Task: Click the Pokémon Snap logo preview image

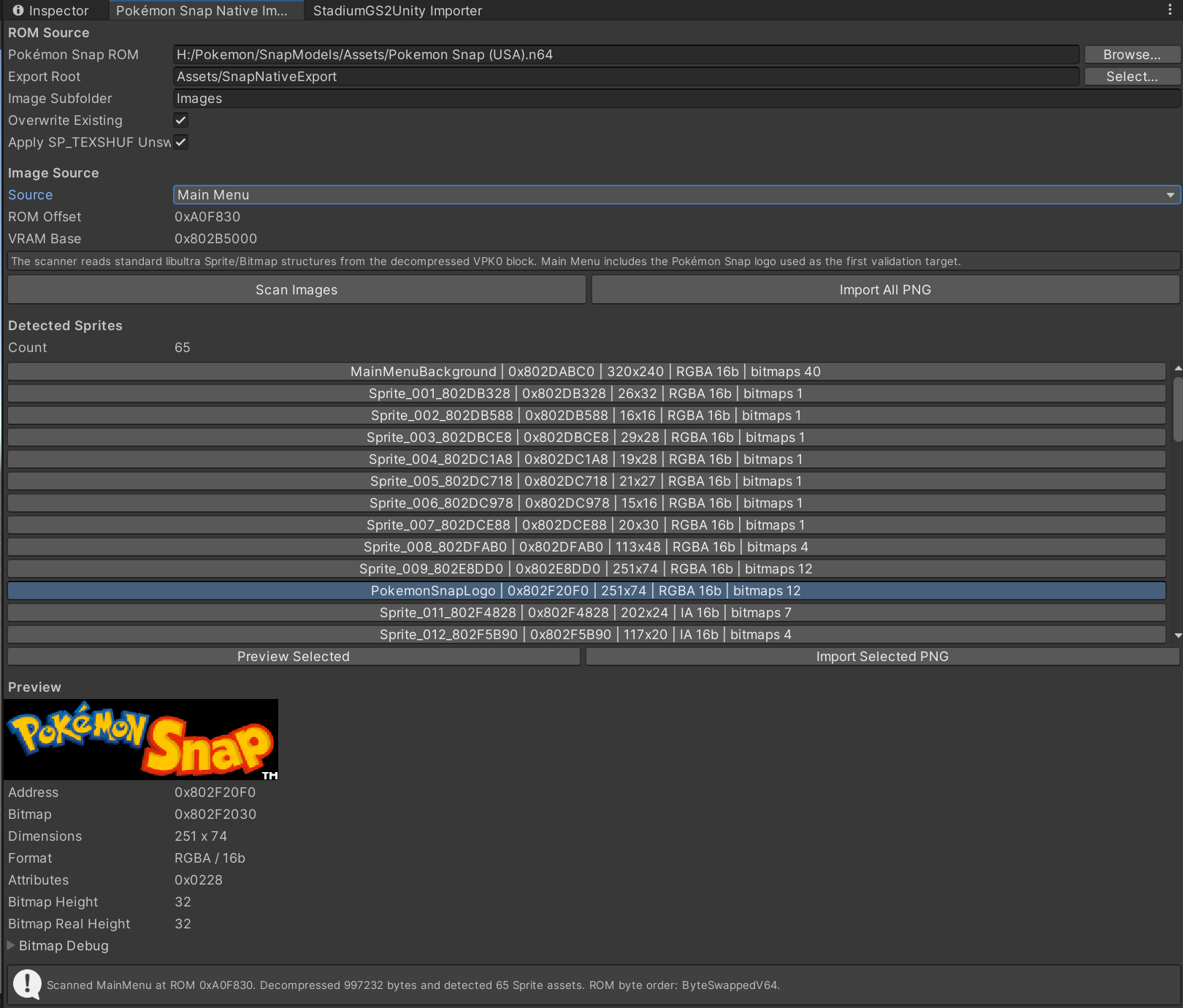Action: click(x=142, y=739)
